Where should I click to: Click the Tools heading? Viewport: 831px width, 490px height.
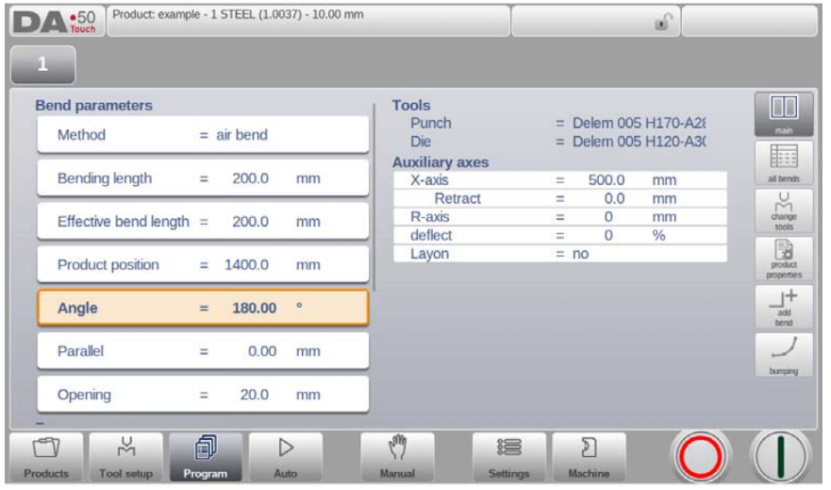(411, 105)
